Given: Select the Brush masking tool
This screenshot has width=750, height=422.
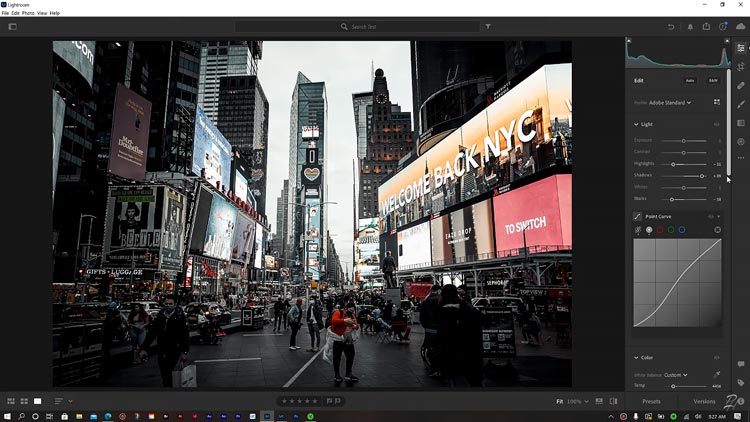Looking at the screenshot, I should coord(741,104).
